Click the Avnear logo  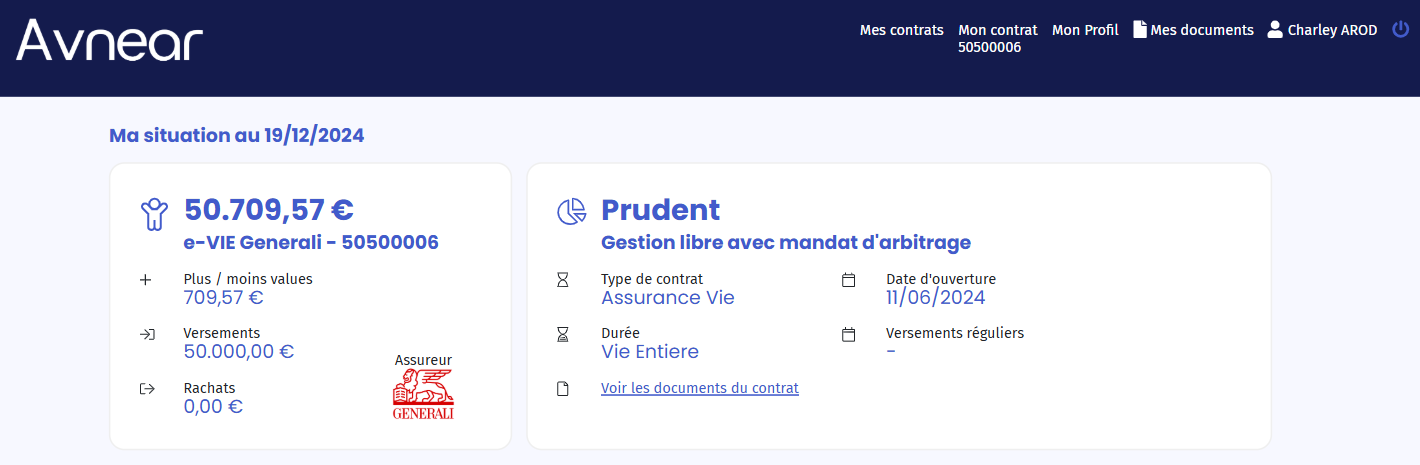click(x=110, y=42)
